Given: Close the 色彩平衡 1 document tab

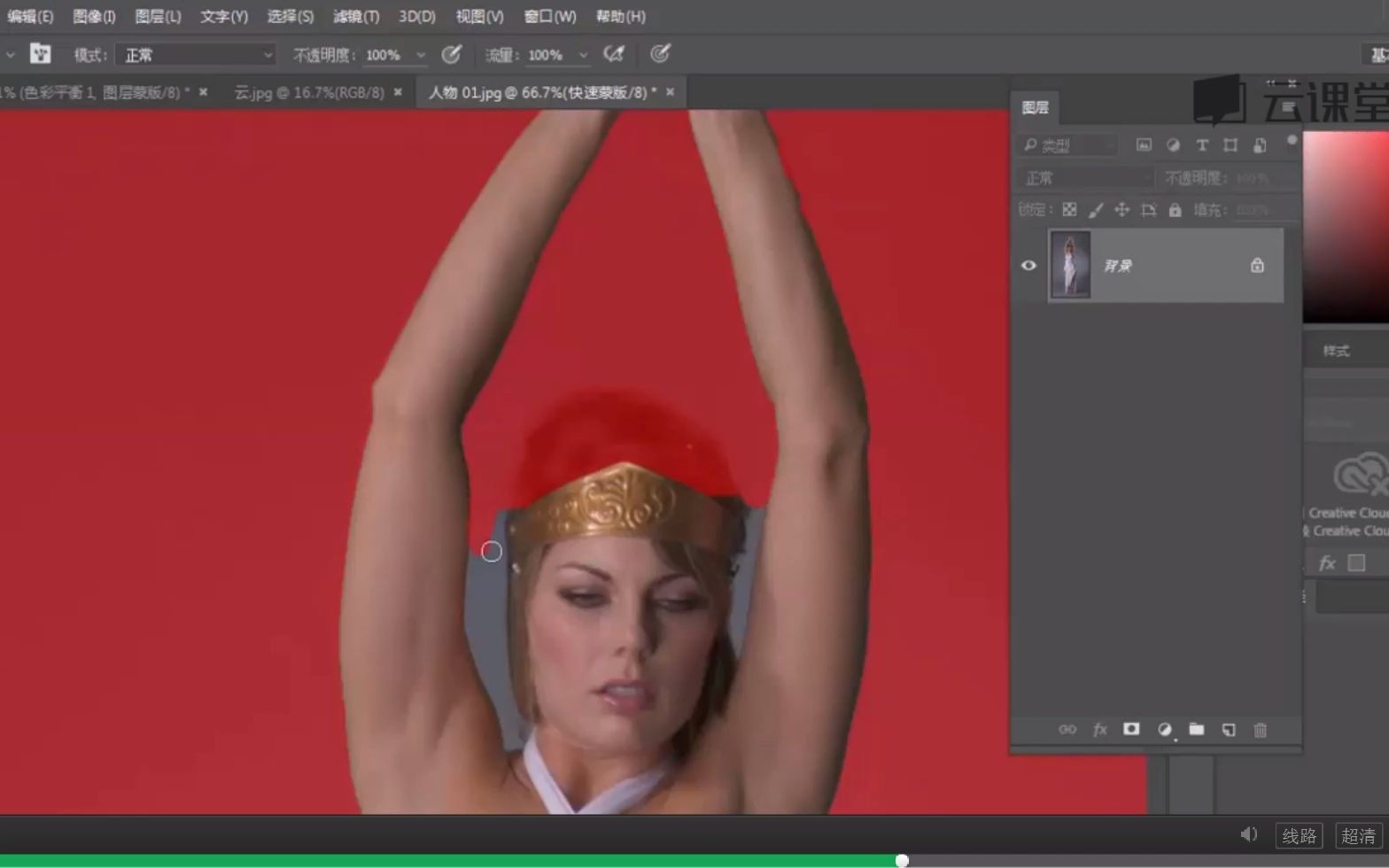Looking at the screenshot, I should (x=203, y=91).
